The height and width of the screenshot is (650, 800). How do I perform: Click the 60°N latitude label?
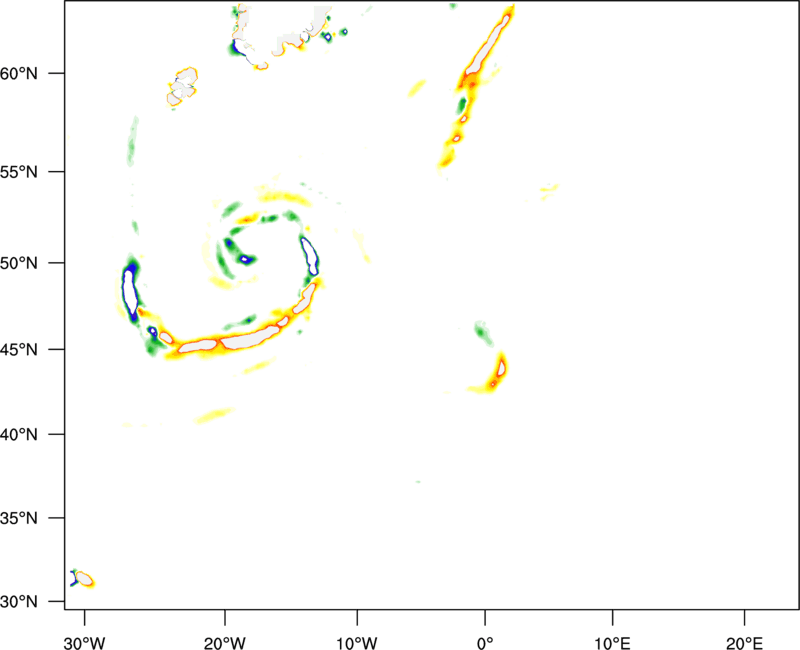pyautogui.click(x=19, y=73)
